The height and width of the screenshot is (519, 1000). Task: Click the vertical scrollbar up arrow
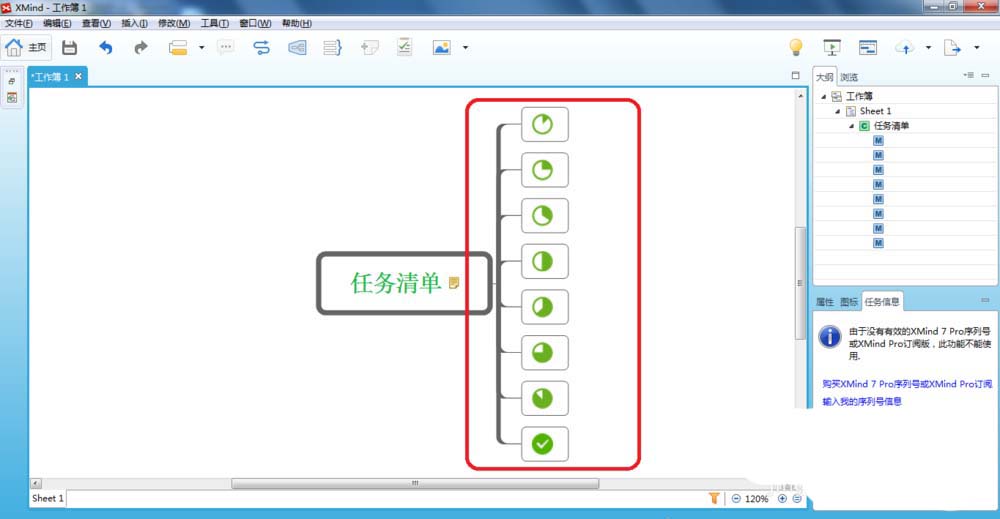coord(800,96)
